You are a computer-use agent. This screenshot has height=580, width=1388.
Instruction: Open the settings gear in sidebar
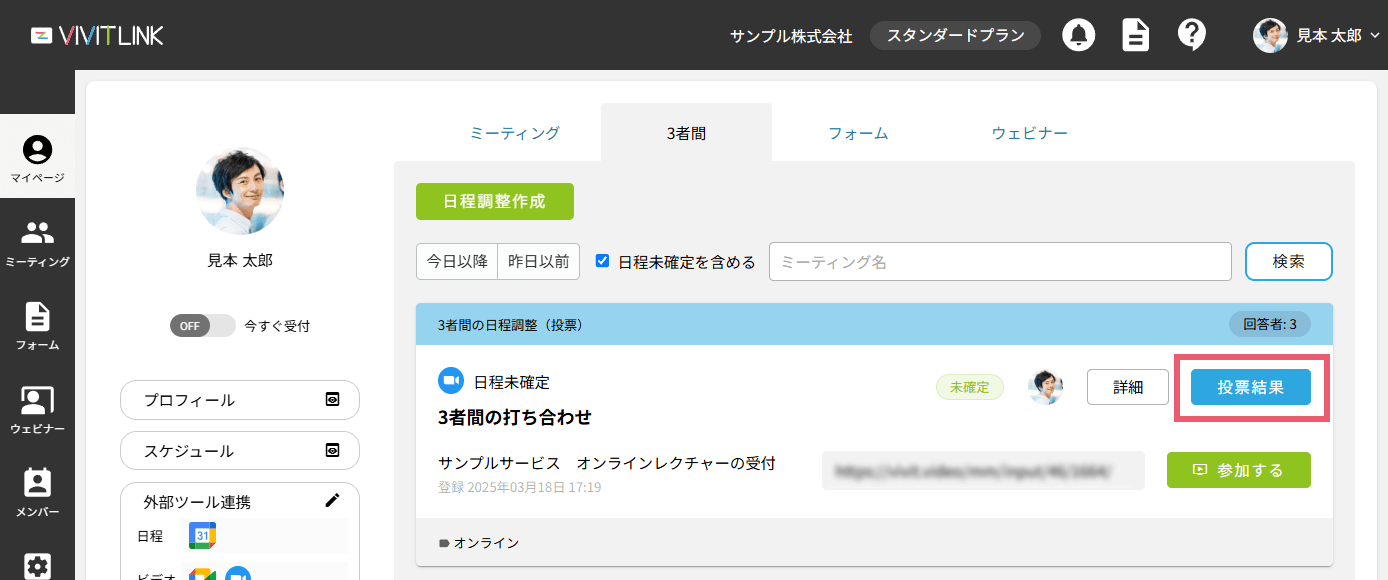pos(37,566)
